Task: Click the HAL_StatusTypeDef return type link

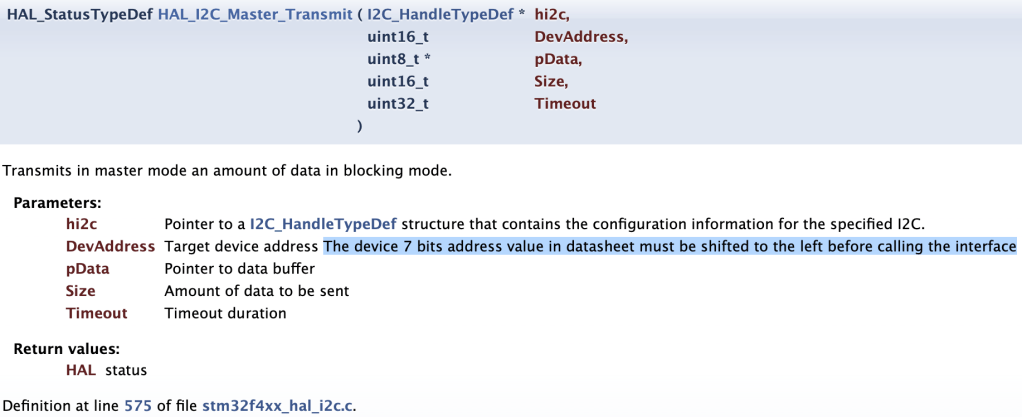Action: click(80, 14)
